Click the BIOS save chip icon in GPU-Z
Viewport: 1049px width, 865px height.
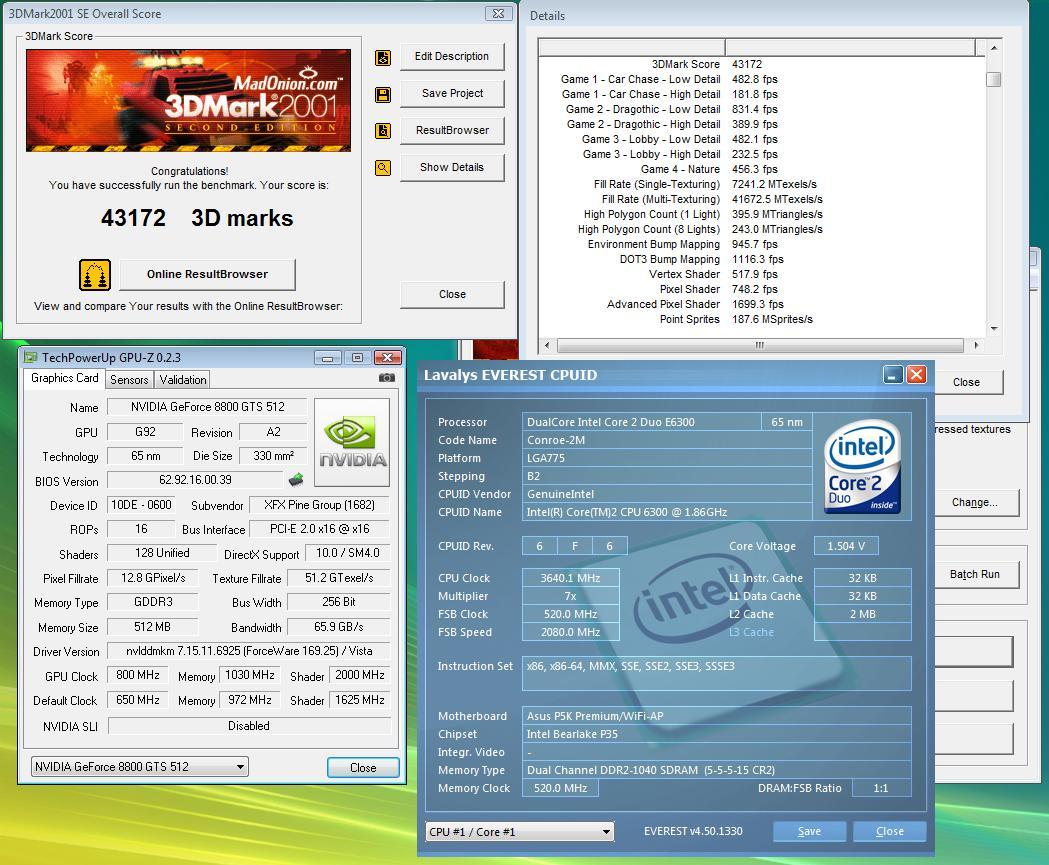click(x=296, y=480)
